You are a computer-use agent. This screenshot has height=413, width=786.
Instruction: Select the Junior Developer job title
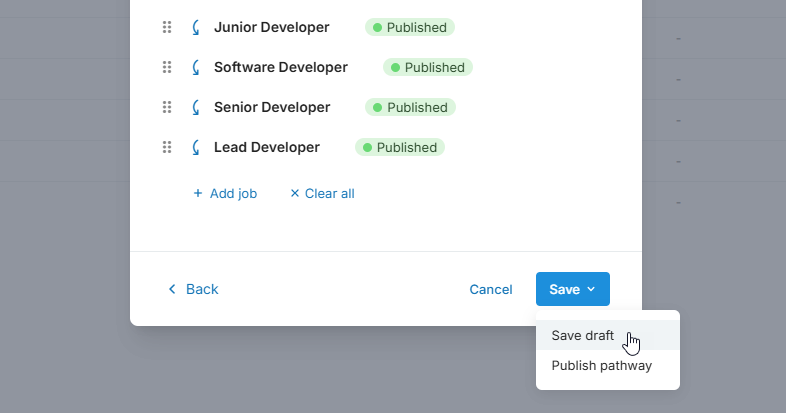(272, 27)
